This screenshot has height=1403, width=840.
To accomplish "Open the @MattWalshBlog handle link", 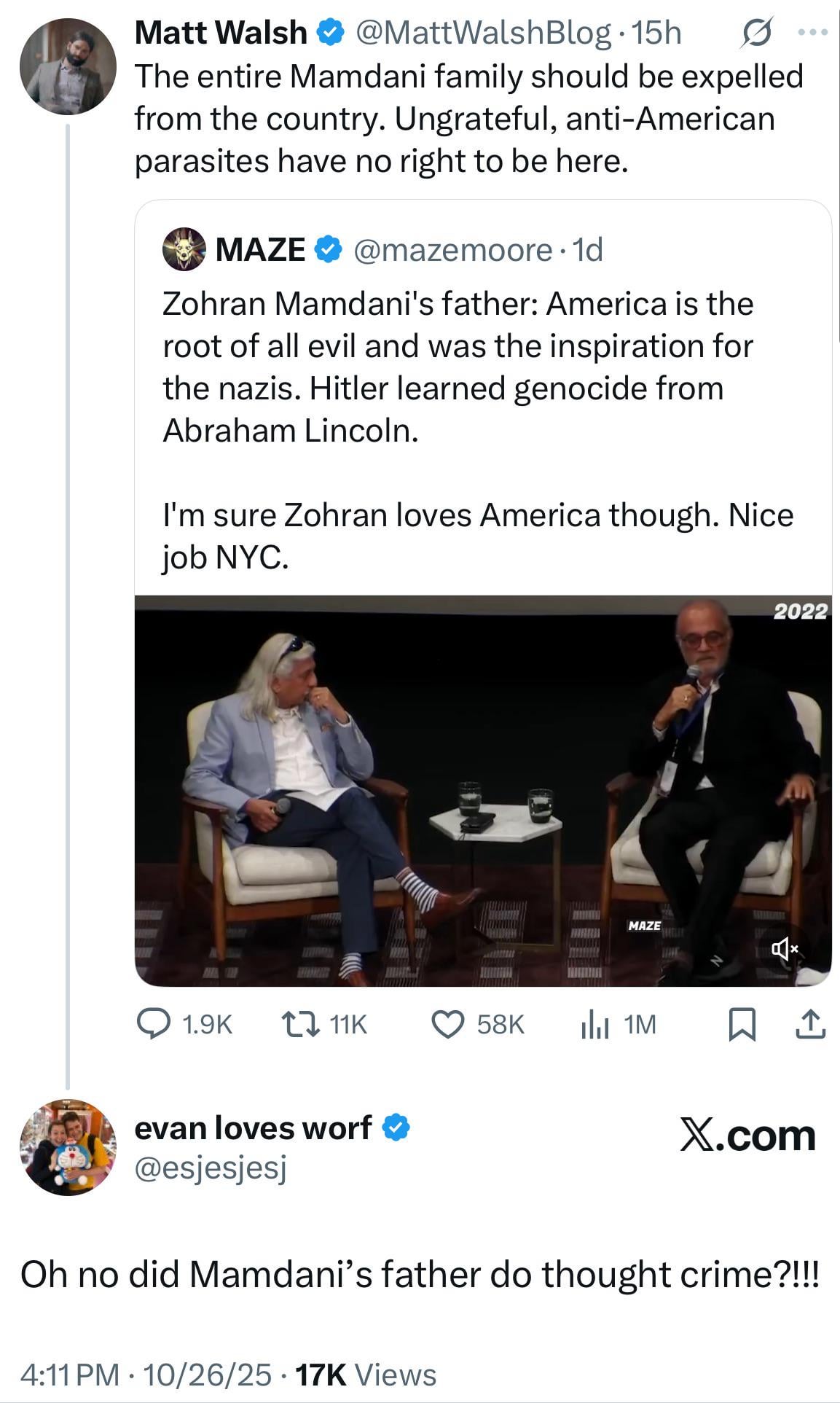I will pos(483,33).
